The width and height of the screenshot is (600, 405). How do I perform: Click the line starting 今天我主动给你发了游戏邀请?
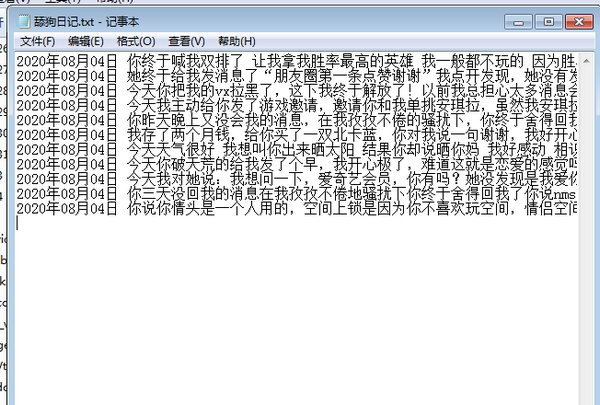pos(297,105)
